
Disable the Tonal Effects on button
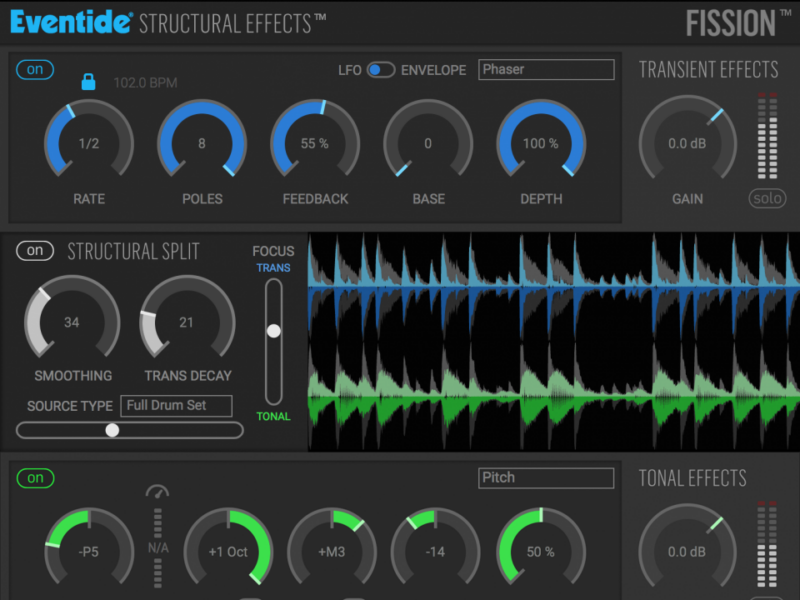(35, 479)
